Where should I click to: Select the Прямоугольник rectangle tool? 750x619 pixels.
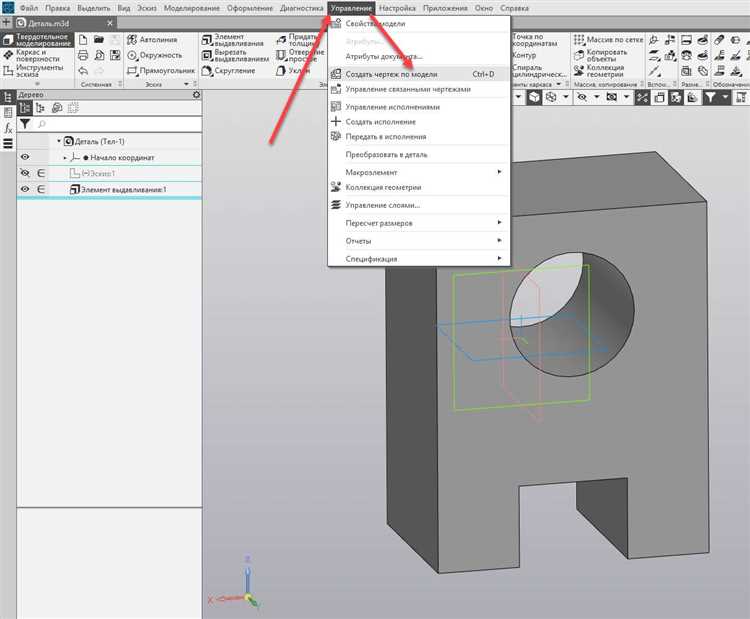coord(161,71)
